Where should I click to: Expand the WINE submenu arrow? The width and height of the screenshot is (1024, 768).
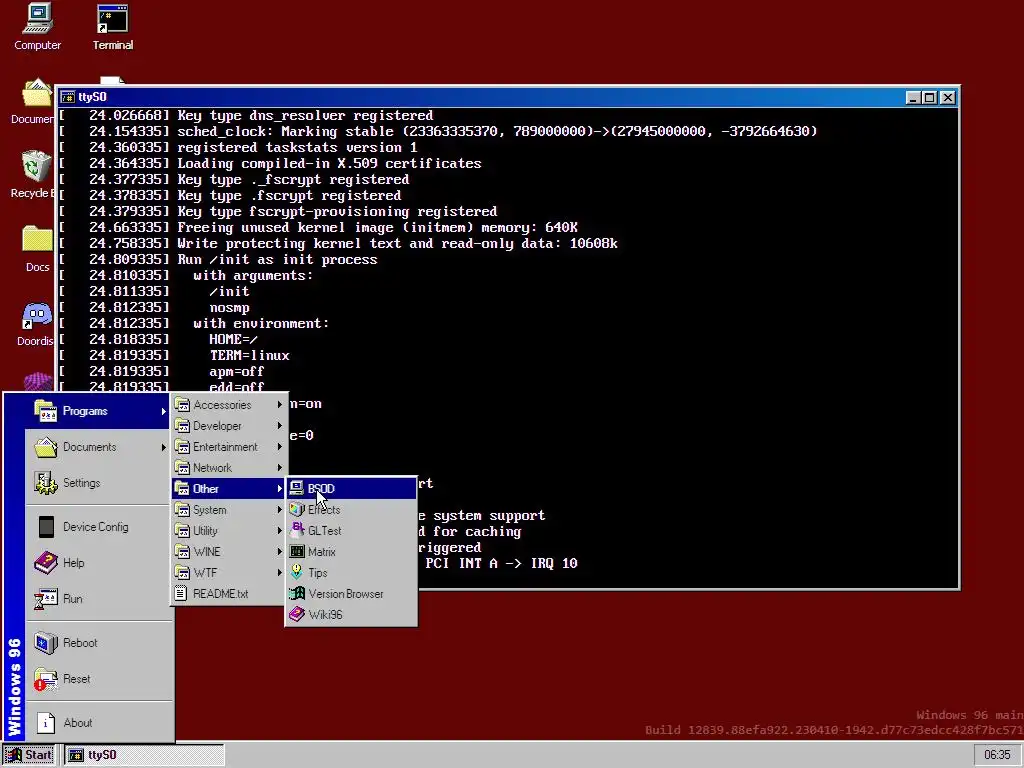pyautogui.click(x=280, y=551)
